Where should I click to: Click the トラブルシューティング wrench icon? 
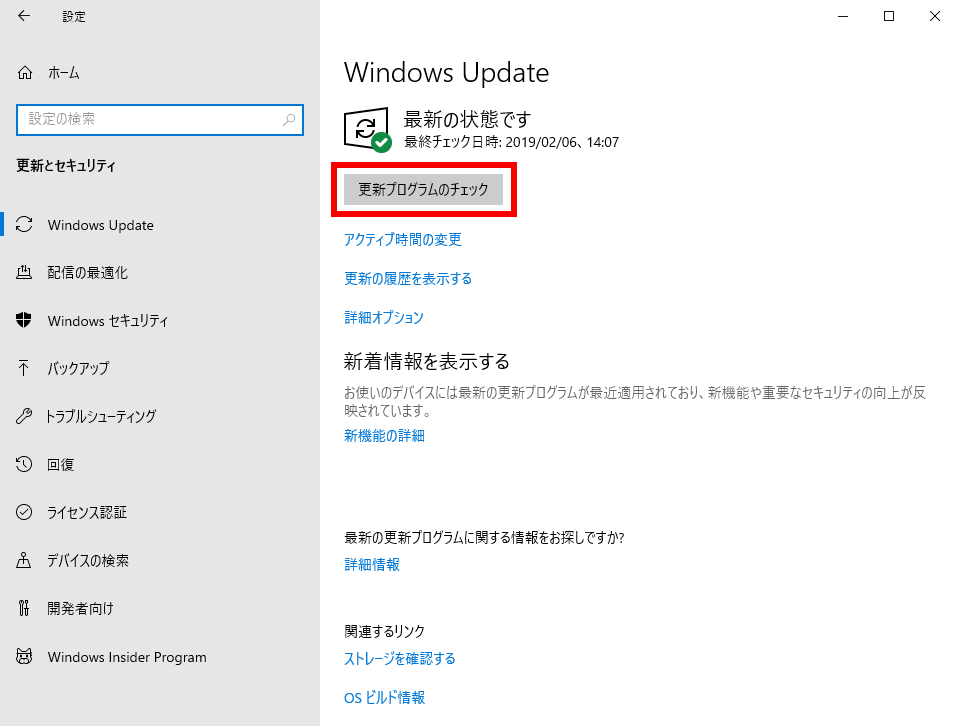[26, 416]
